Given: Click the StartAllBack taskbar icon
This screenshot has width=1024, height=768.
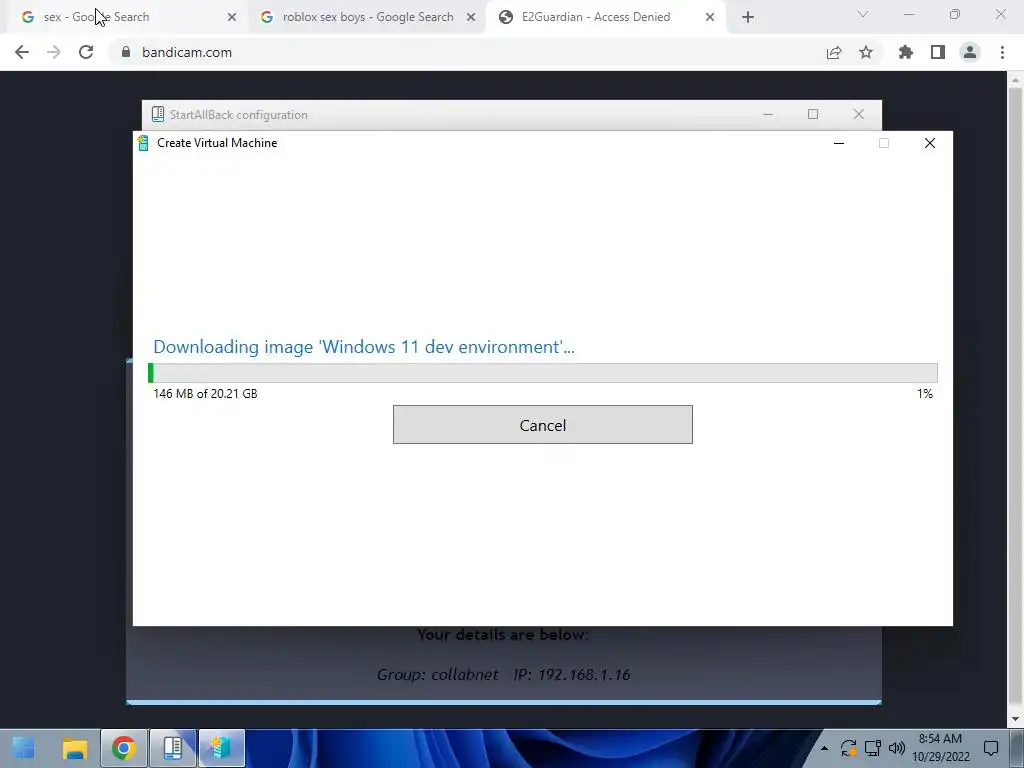Looking at the screenshot, I should click(x=173, y=748).
